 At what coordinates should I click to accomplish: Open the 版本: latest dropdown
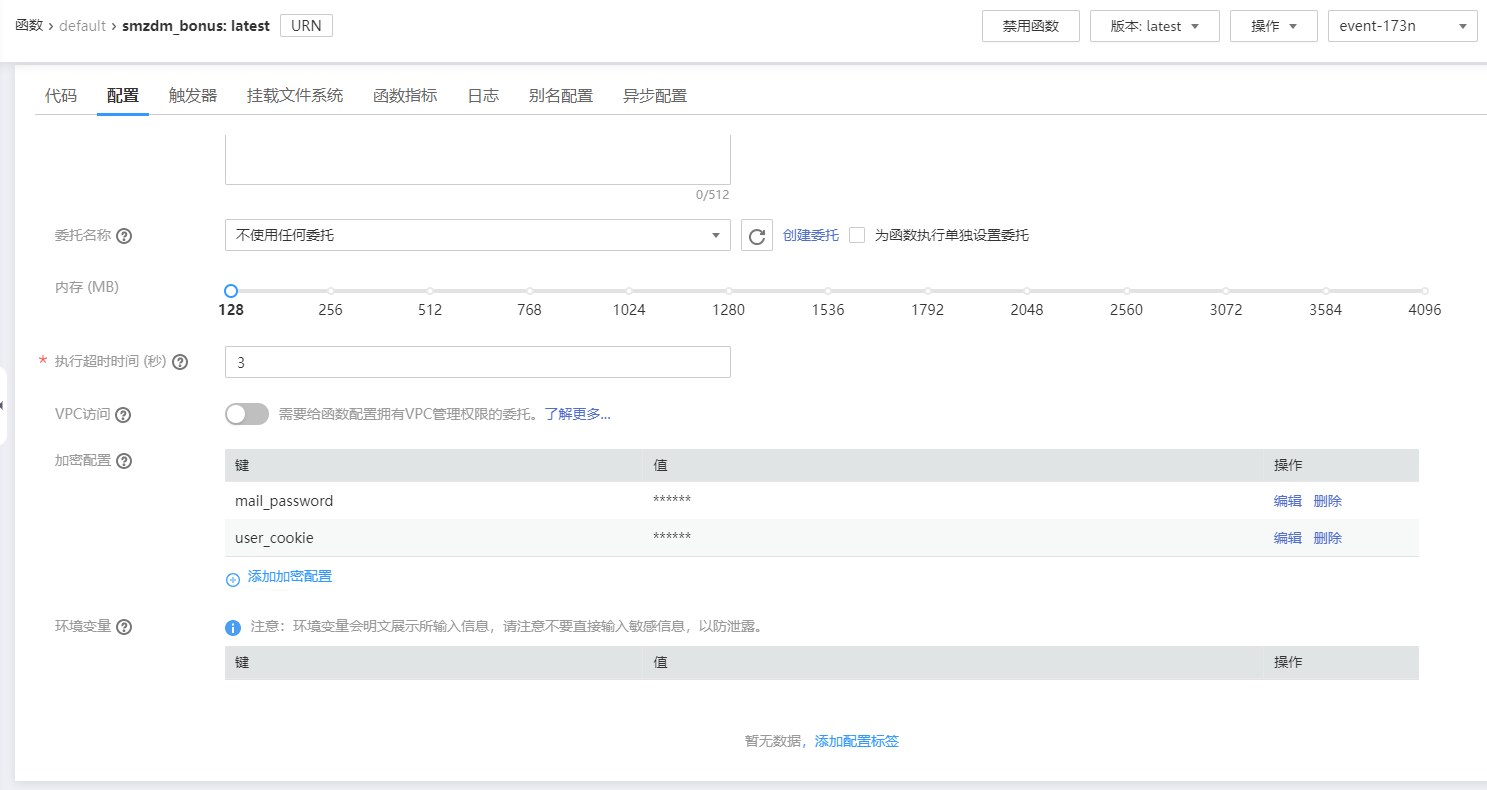[x=1155, y=26]
